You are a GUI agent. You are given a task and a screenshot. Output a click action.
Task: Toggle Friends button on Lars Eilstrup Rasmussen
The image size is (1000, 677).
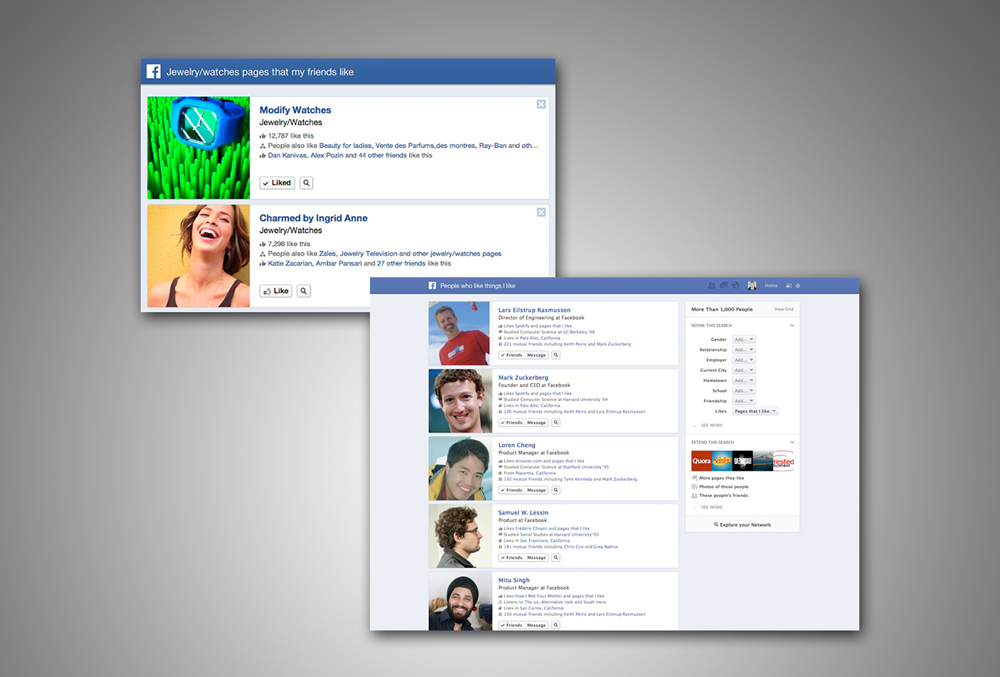click(511, 355)
